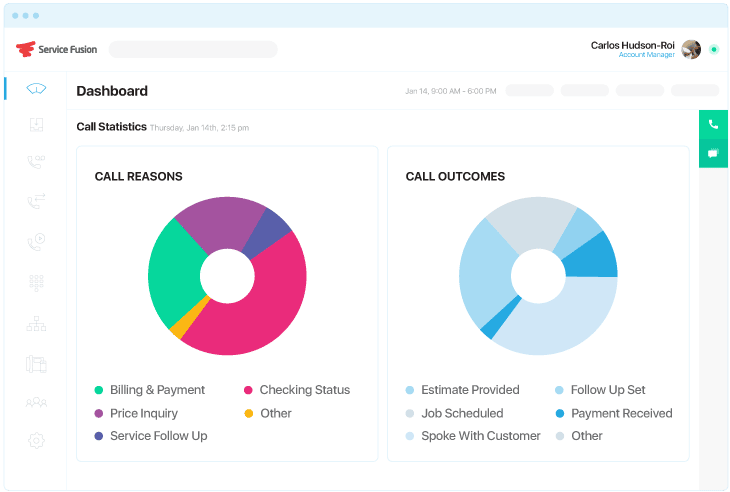This screenshot has width=730, height=492.
Task: Open the Jan 14 date range selector
Action: tap(450, 91)
